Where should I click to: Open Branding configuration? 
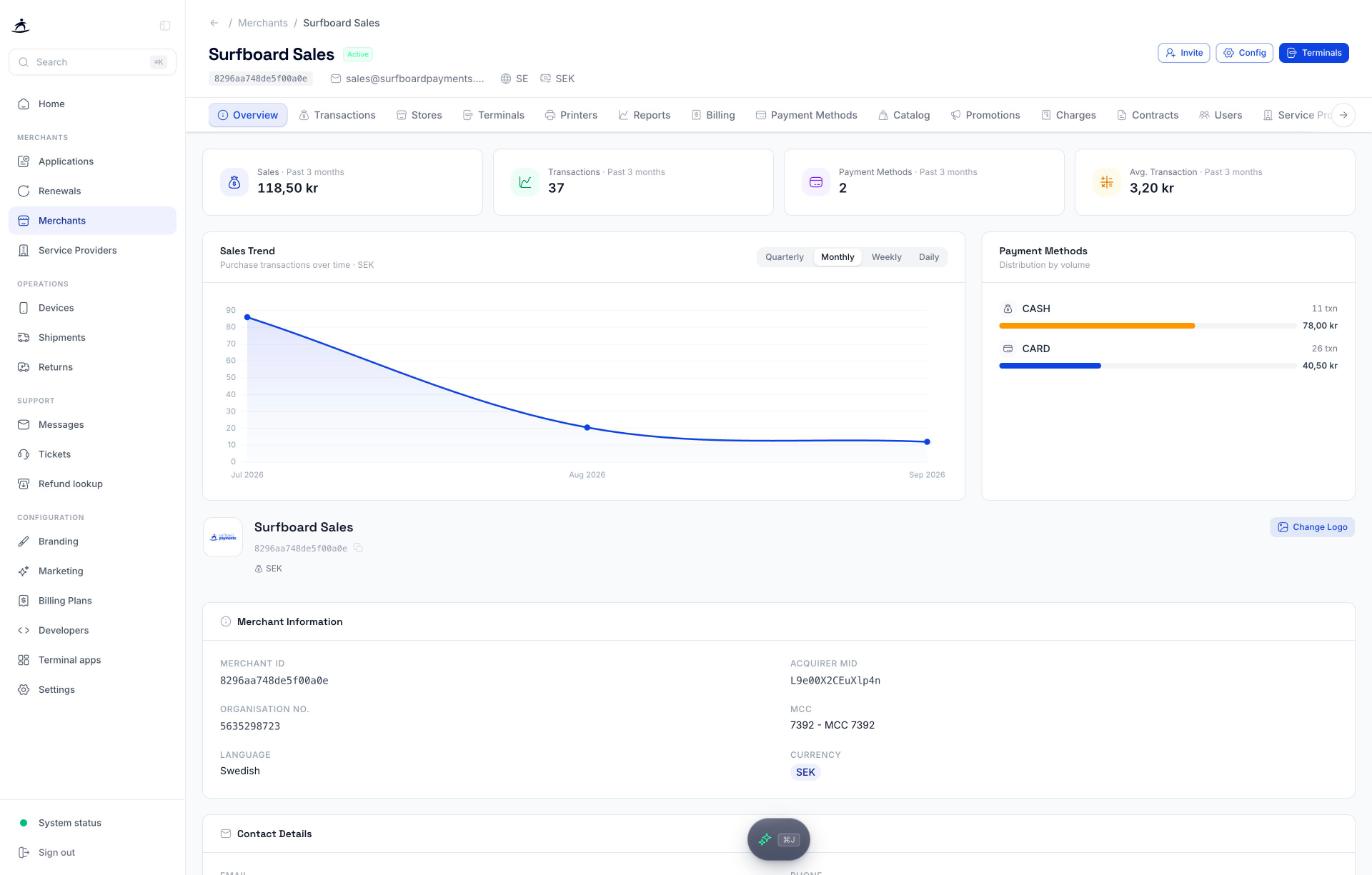point(92,542)
